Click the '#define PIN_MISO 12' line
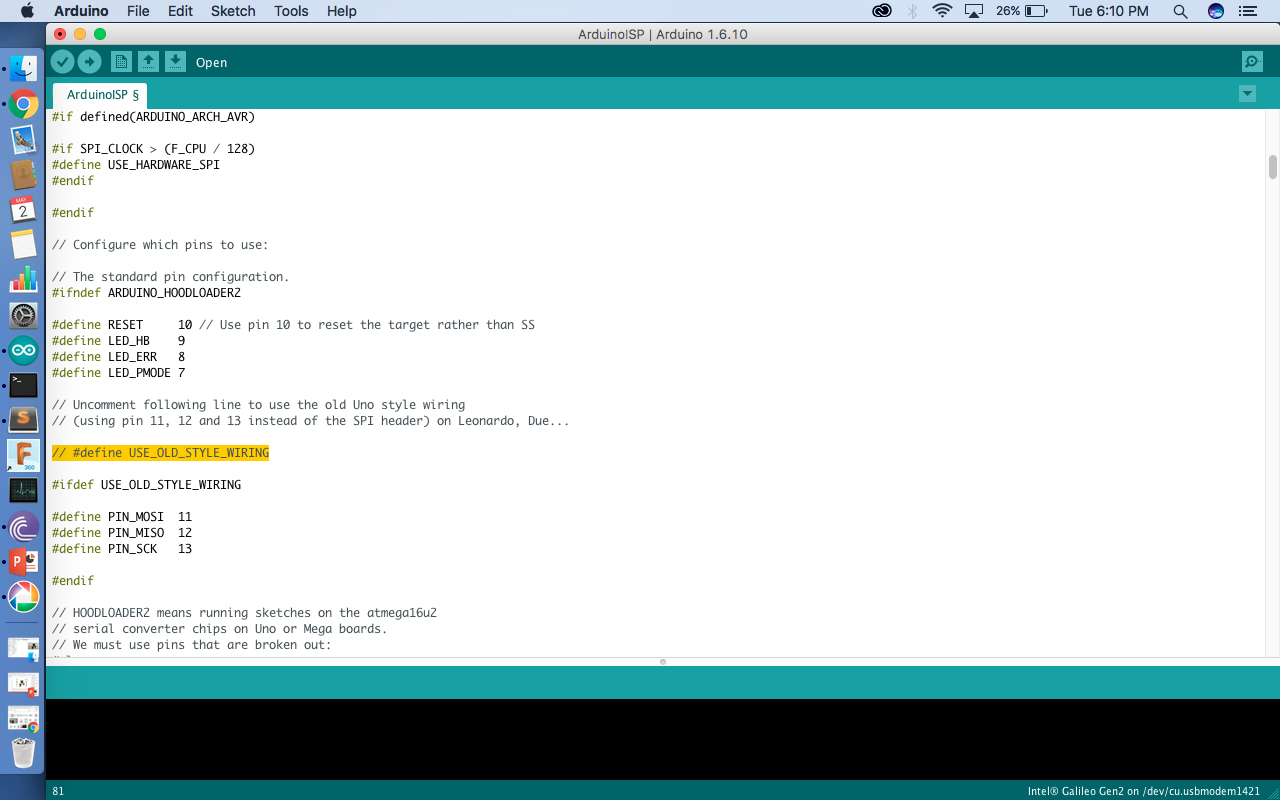This screenshot has width=1280, height=800. (x=122, y=533)
